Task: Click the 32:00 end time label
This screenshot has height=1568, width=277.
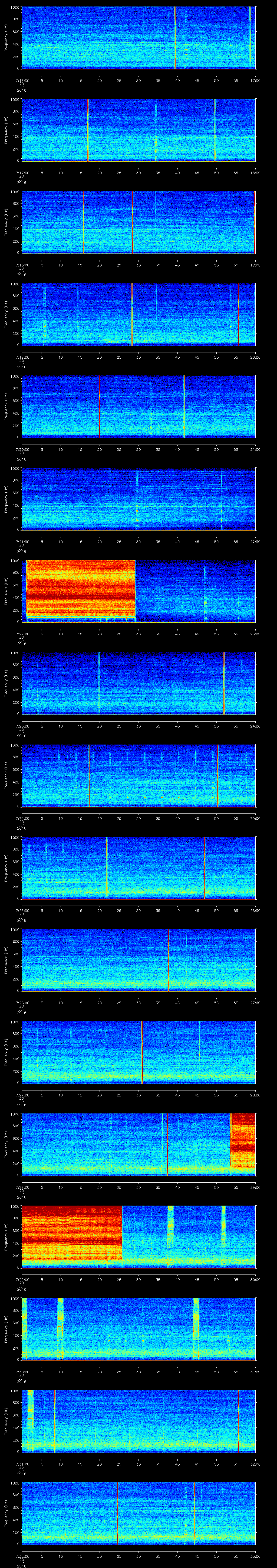Action: (255, 1464)
